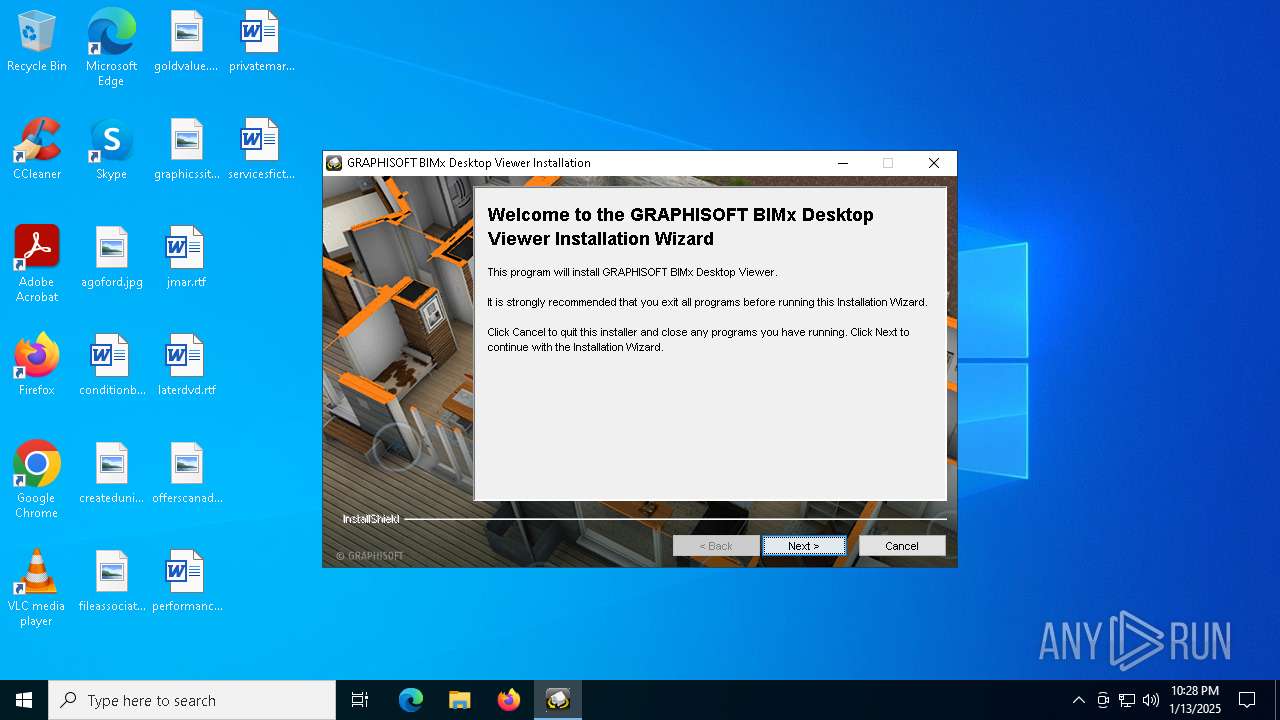
Task: Cancel the BIMx installation wizard
Action: point(901,546)
